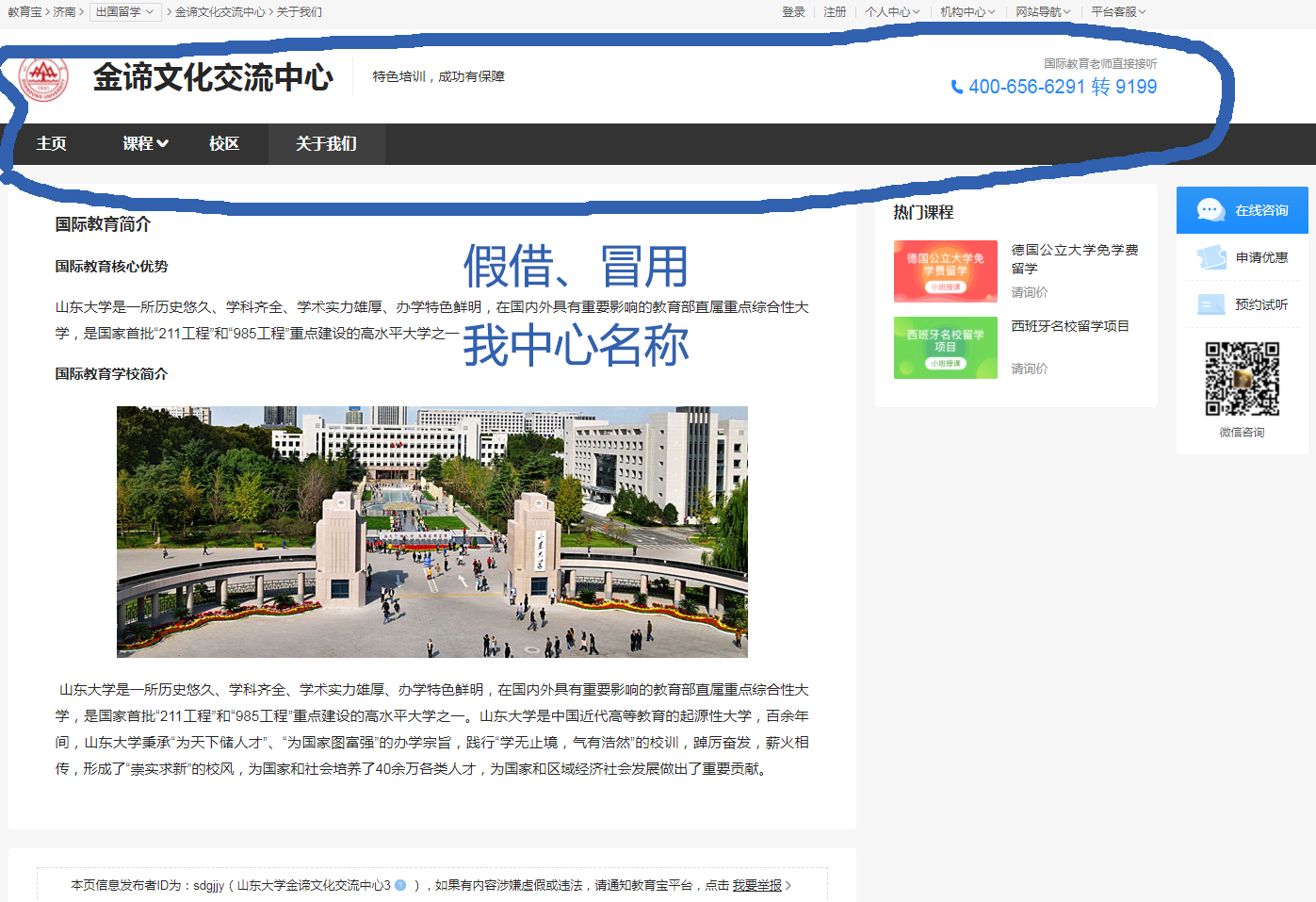Click the 登录 link

click(x=793, y=12)
